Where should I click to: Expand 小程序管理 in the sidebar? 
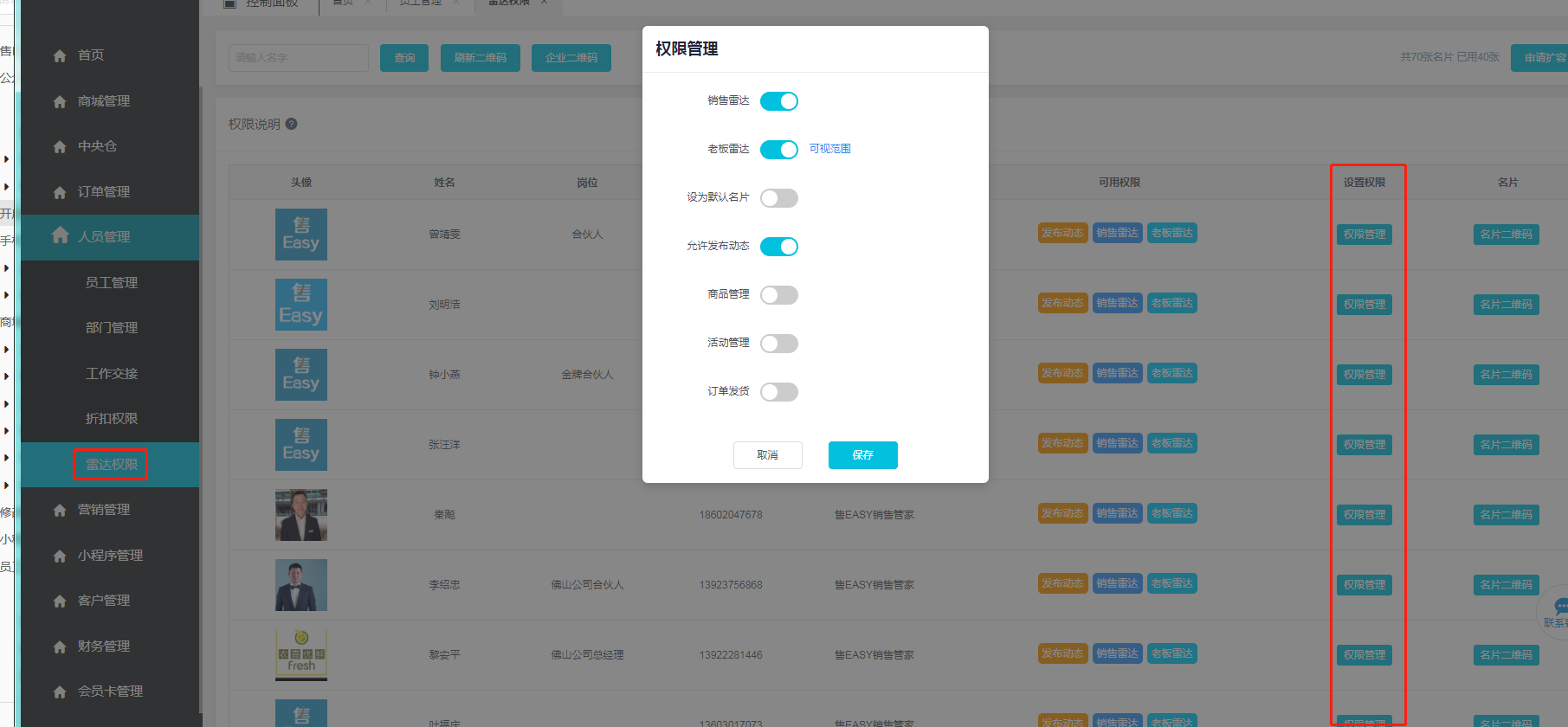pos(110,556)
